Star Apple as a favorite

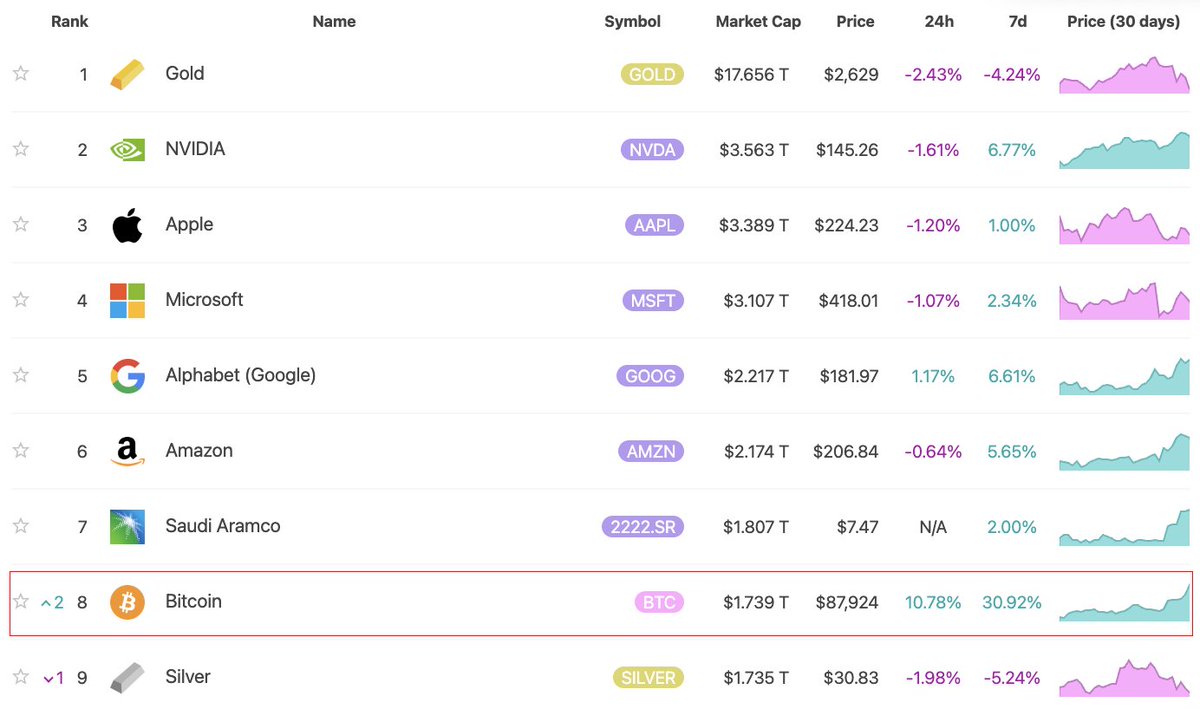pos(20,224)
